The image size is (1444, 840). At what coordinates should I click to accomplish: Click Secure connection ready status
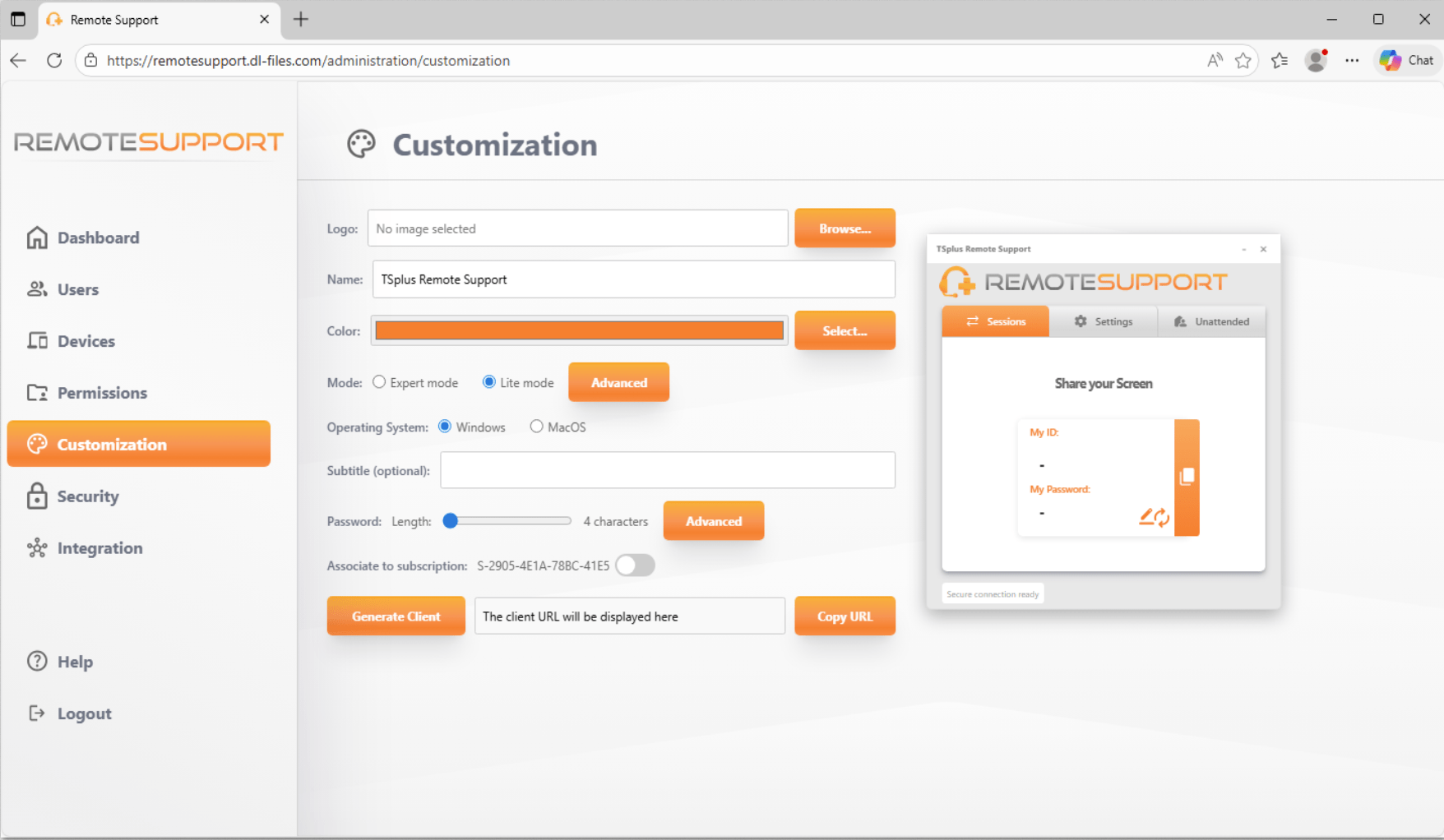point(993,594)
